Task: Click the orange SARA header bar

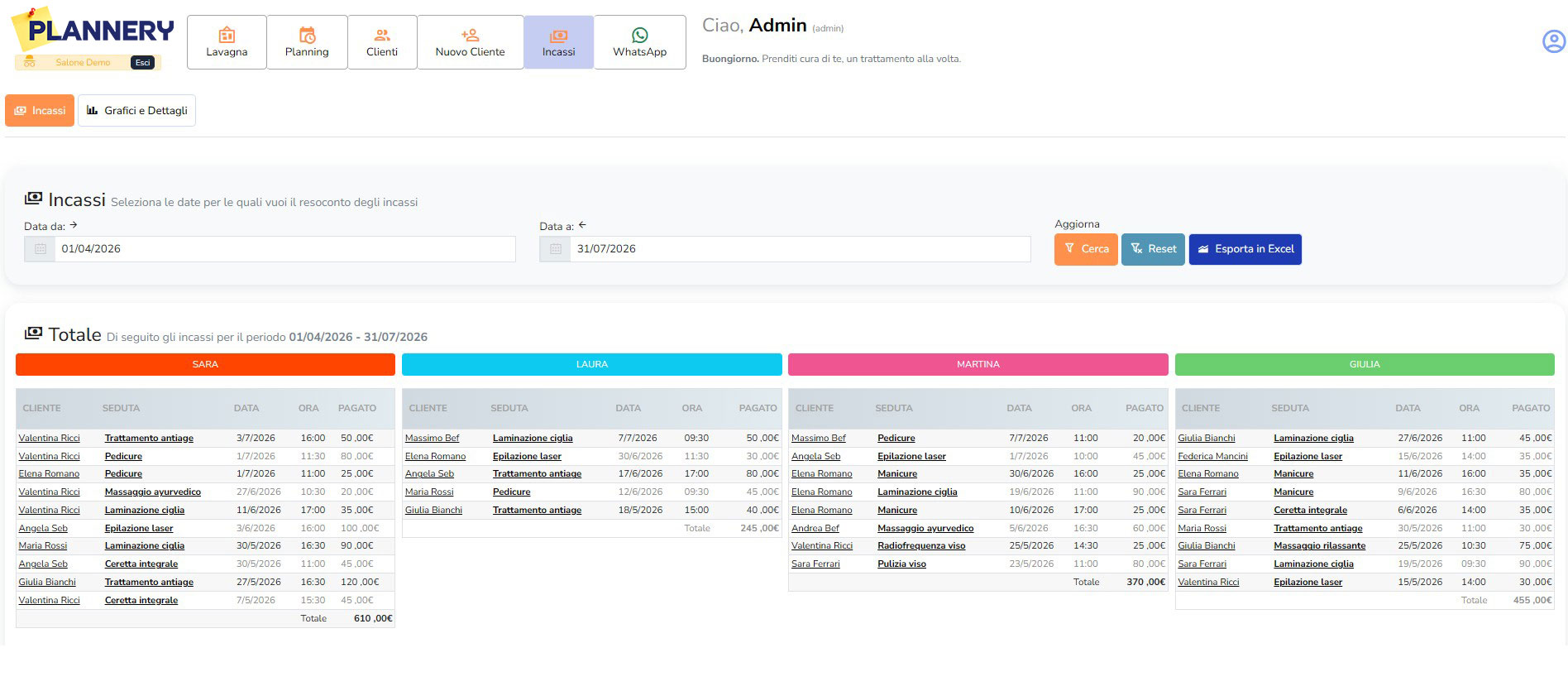Action: (x=205, y=364)
